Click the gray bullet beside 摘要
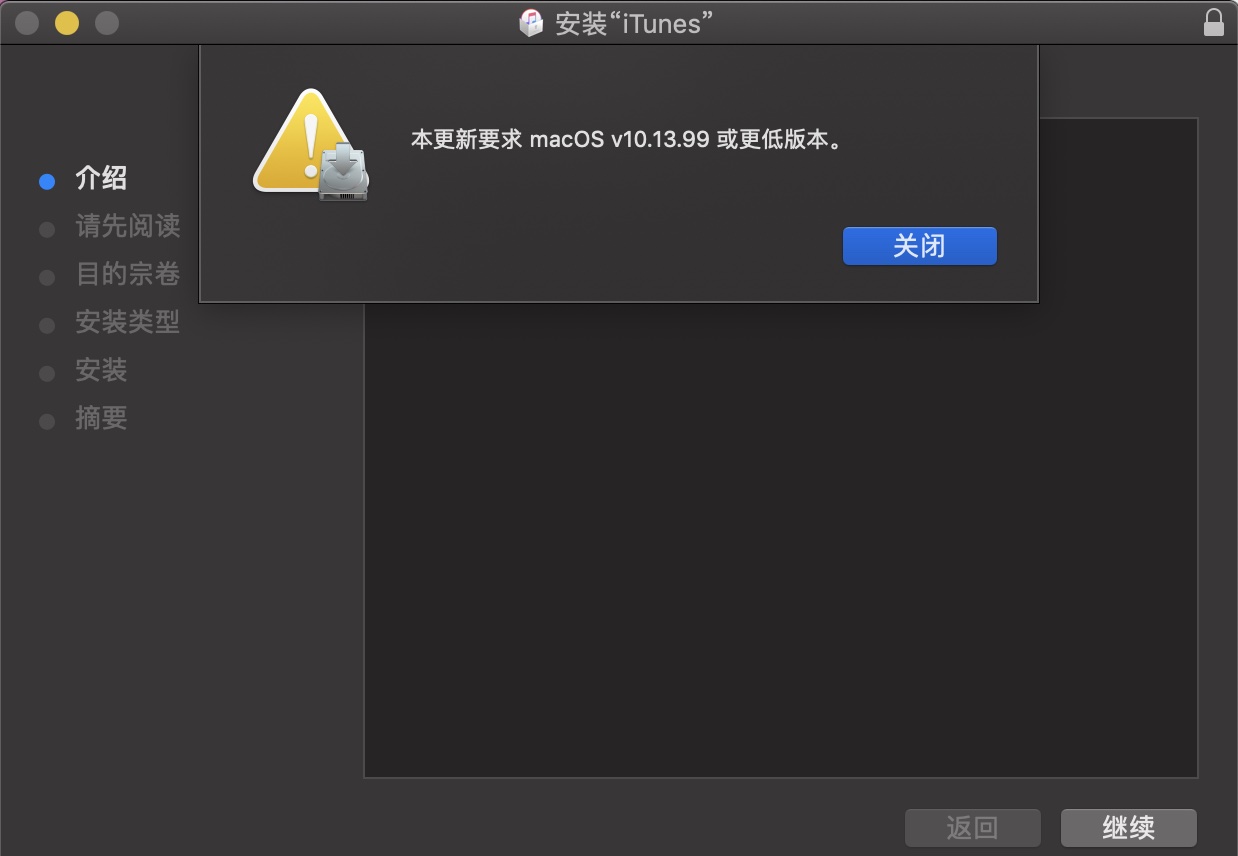Viewport: 1238px width, 856px height. pos(46,421)
